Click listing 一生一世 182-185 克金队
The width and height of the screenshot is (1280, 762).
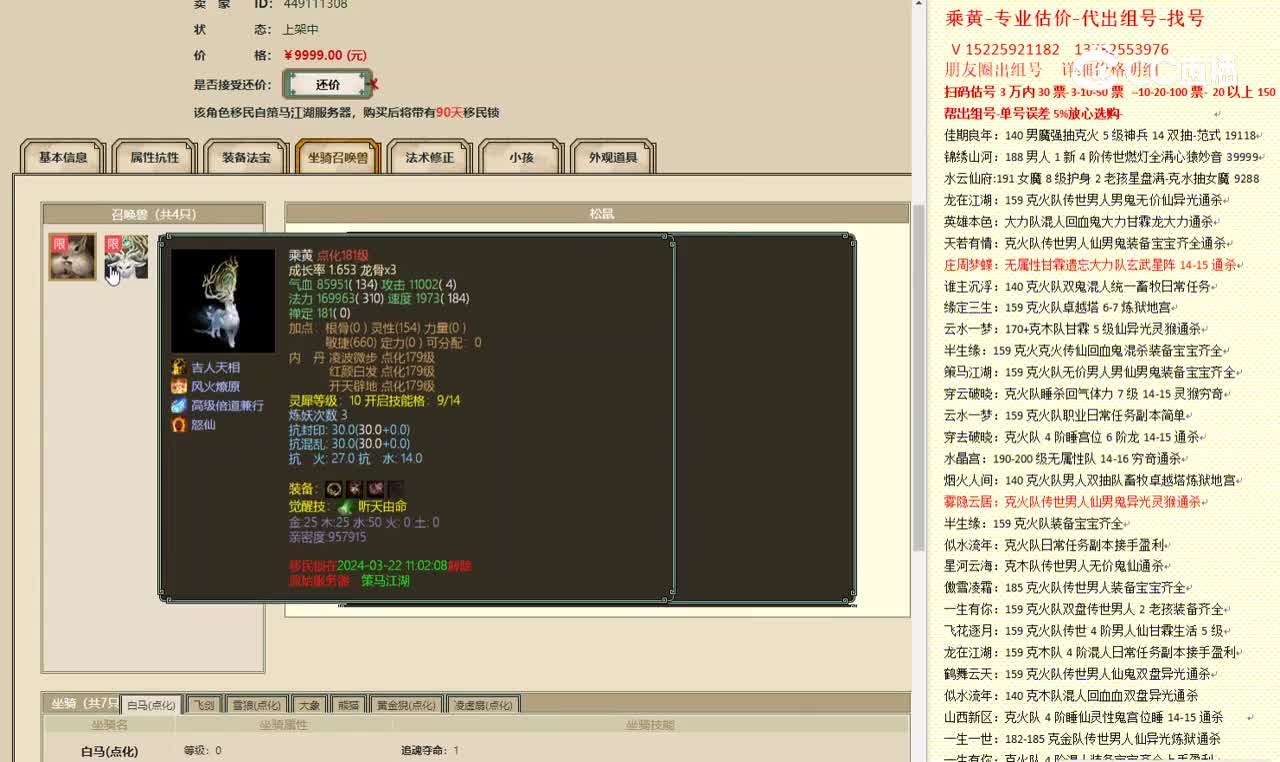coord(1083,739)
